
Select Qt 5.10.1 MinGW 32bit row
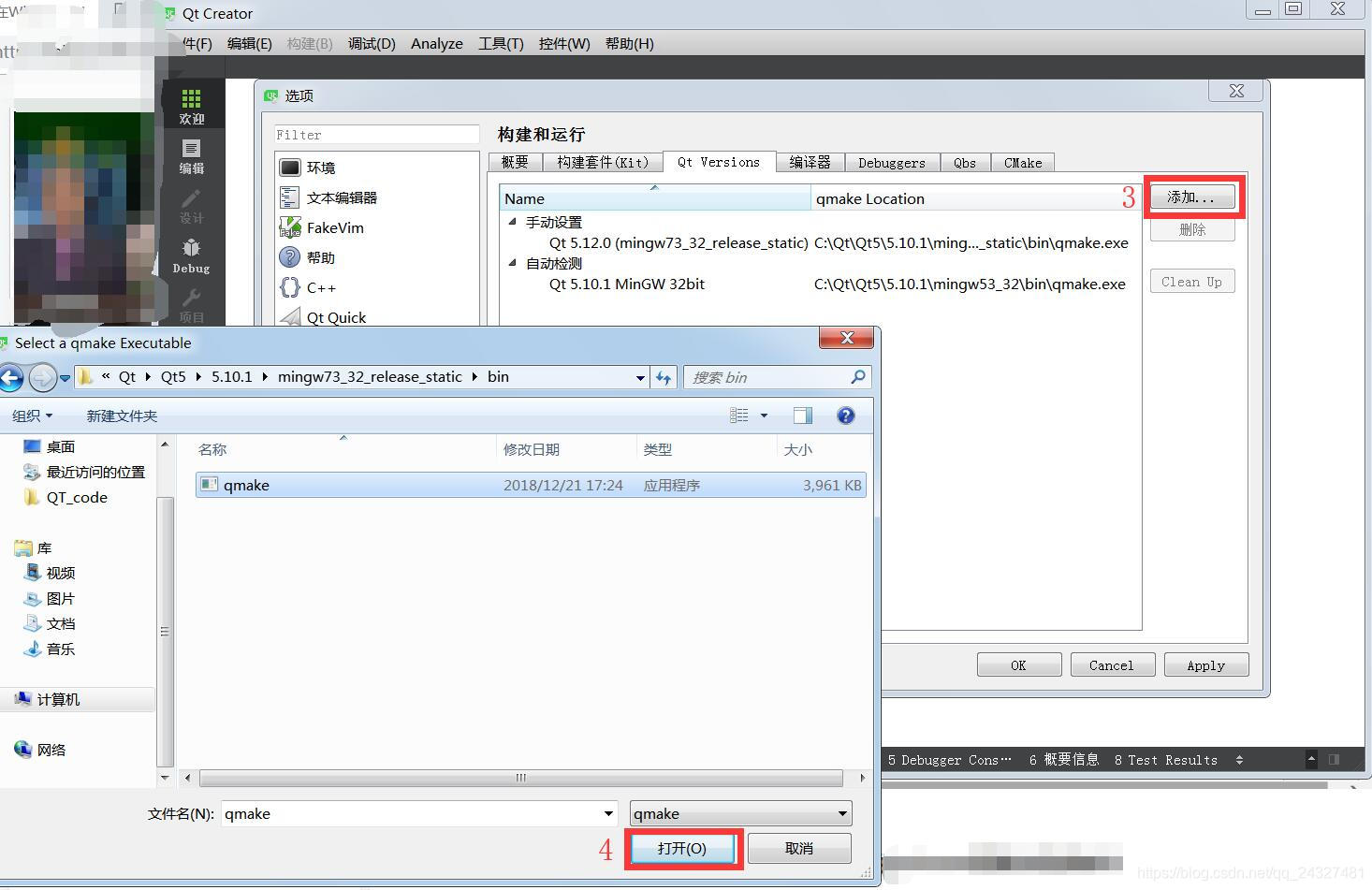pyautogui.click(x=821, y=284)
